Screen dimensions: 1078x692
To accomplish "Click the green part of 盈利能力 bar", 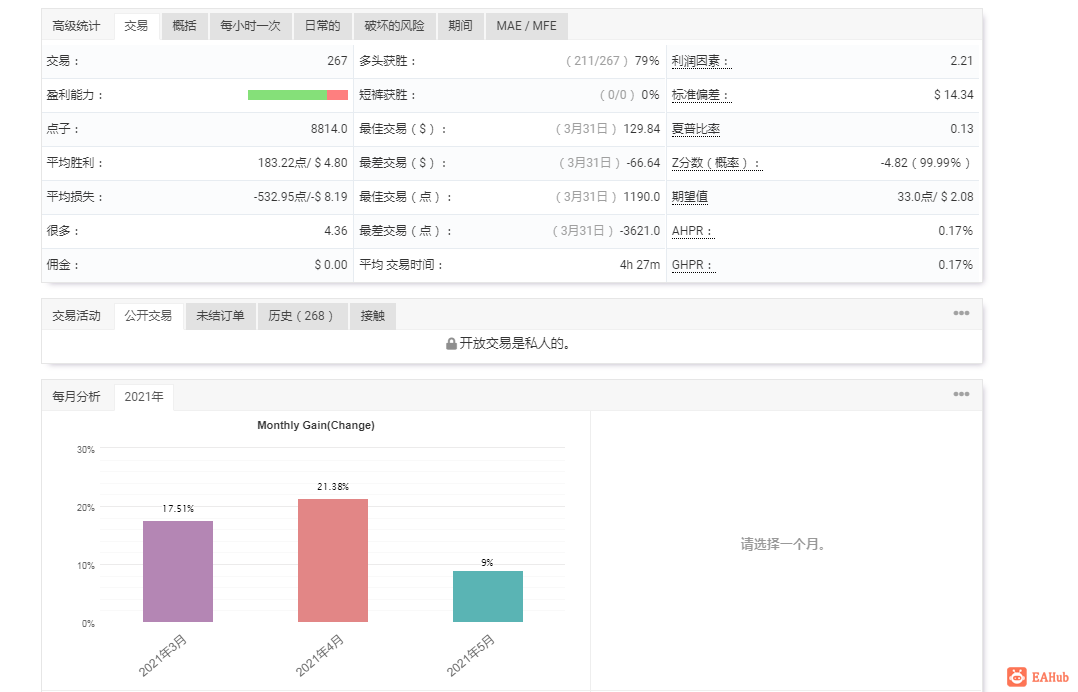I will click(287, 95).
